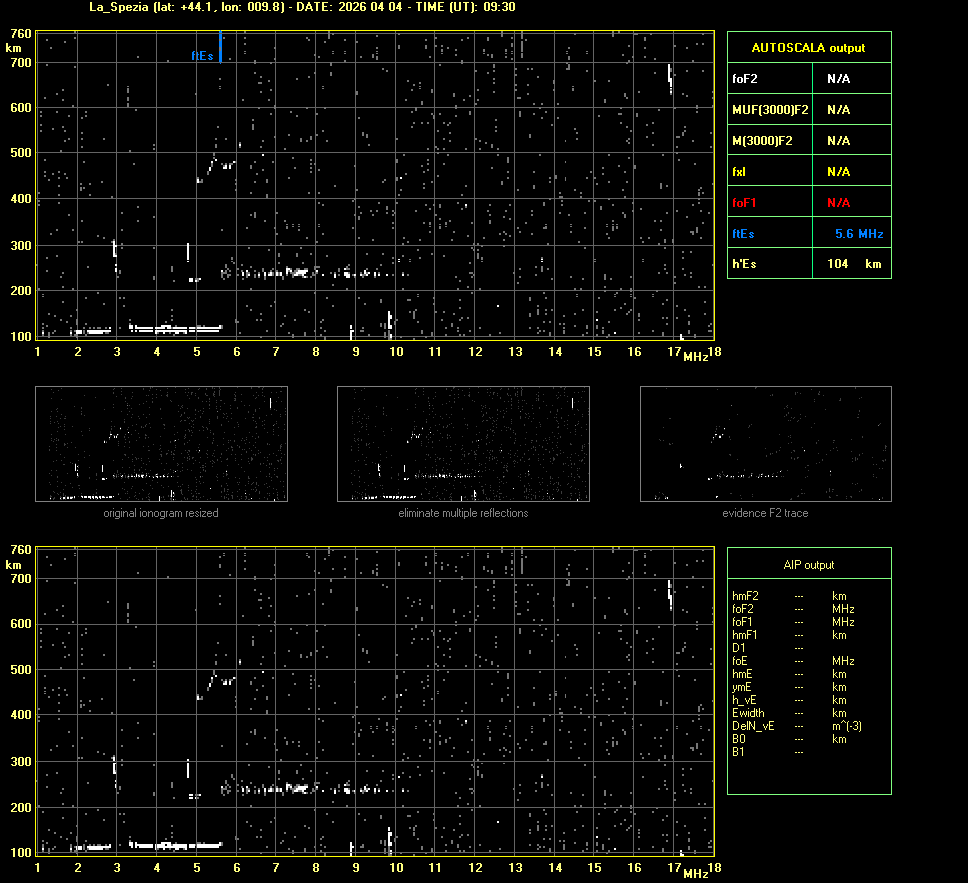Click the MUF(3000)F2 label in AUTOSCALA table

pos(770,109)
